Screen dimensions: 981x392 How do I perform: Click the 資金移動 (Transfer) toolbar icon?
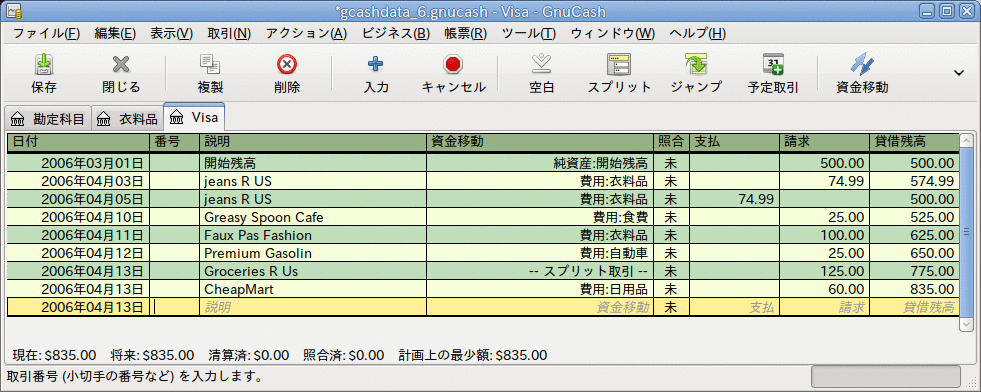(x=862, y=64)
